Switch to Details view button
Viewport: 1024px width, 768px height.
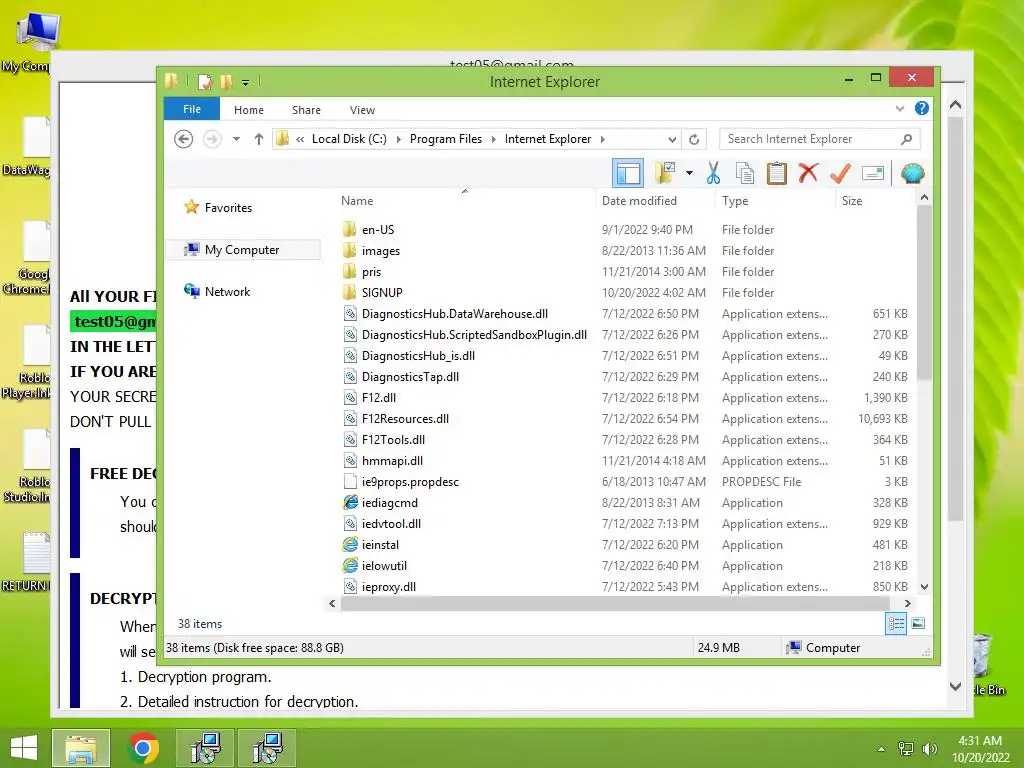tap(896, 624)
